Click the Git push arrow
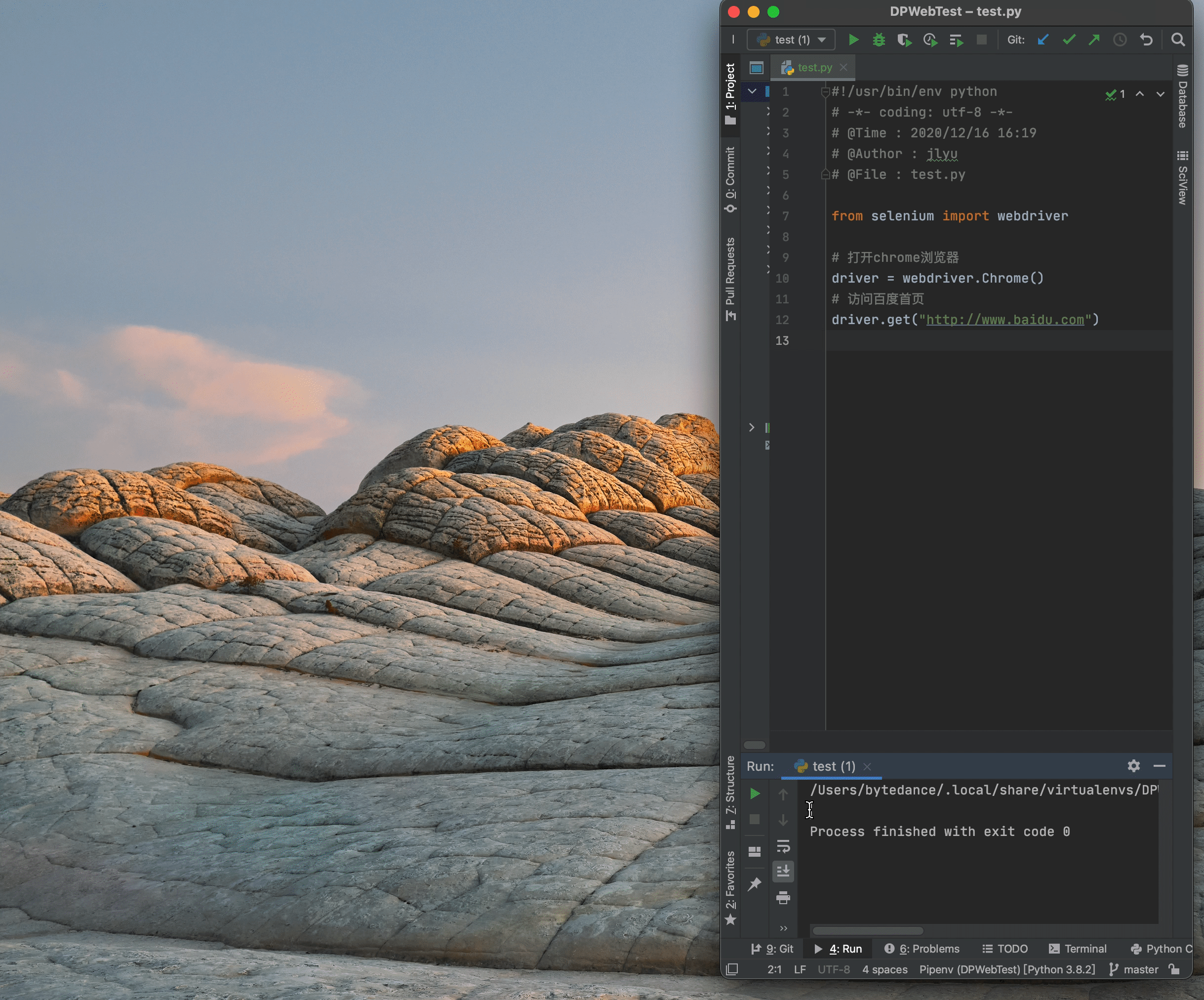Viewport: 1204px width, 1000px height. [x=1094, y=40]
